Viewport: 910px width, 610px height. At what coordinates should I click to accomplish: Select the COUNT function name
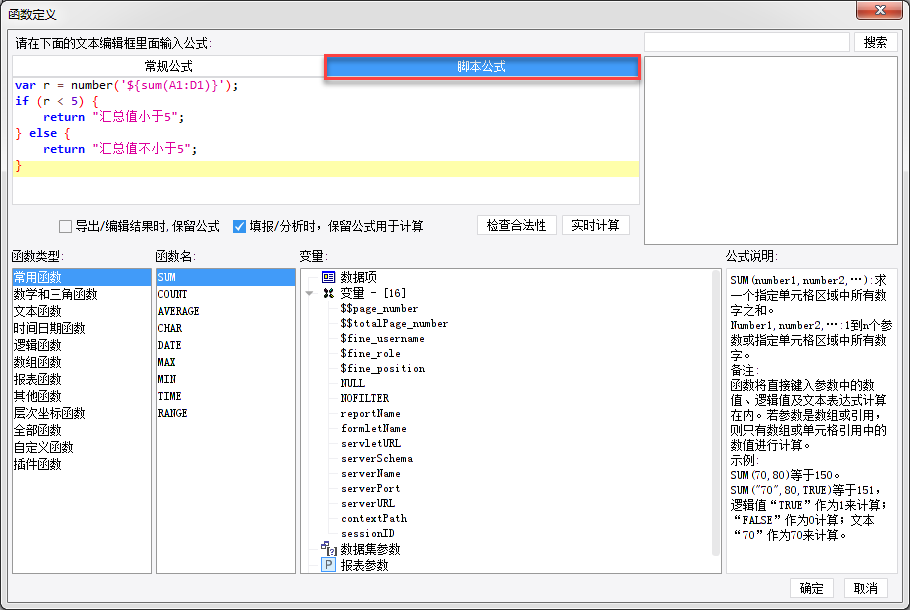(x=225, y=294)
